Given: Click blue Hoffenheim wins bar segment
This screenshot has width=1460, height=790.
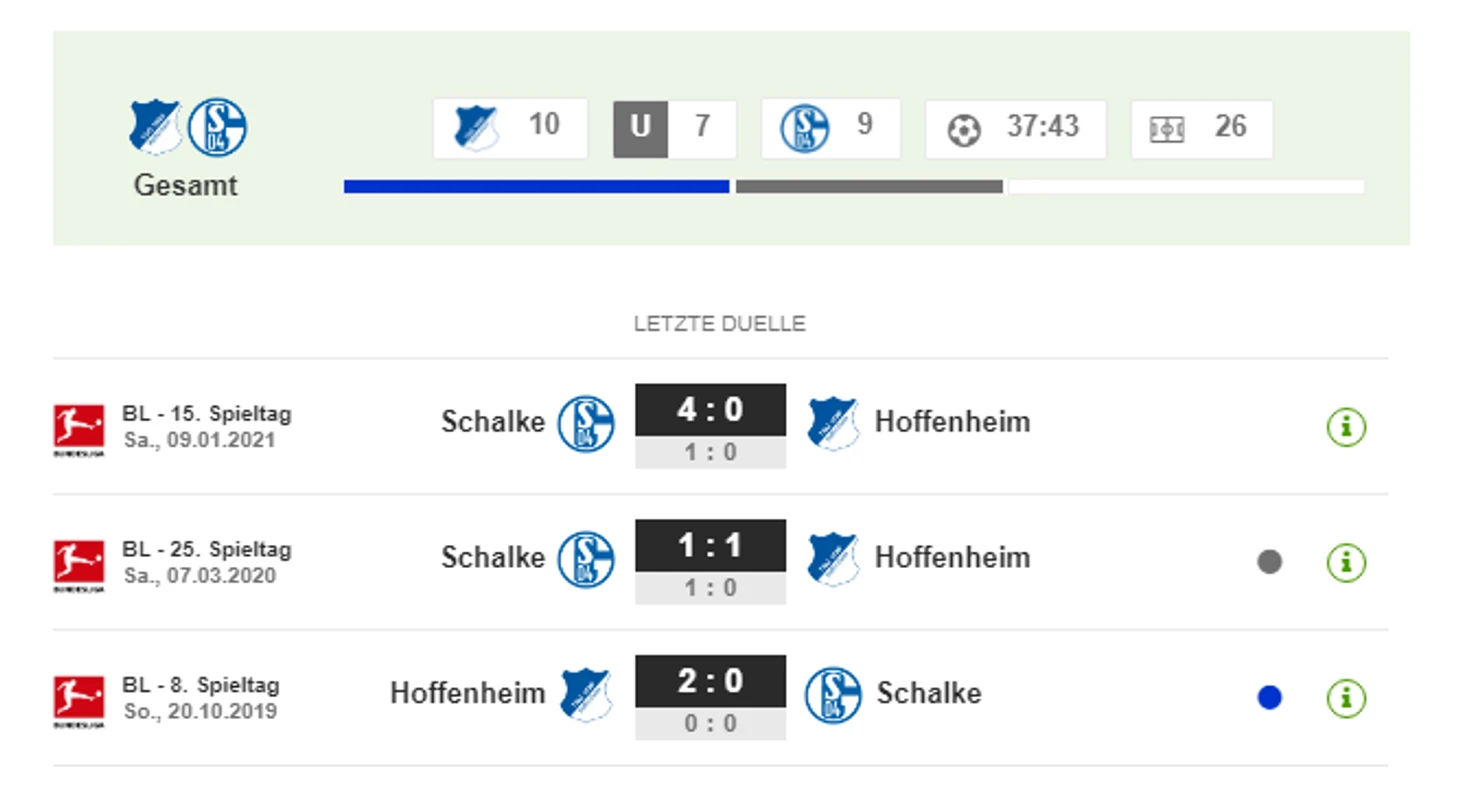Looking at the screenshot, I should click(536, 186).
